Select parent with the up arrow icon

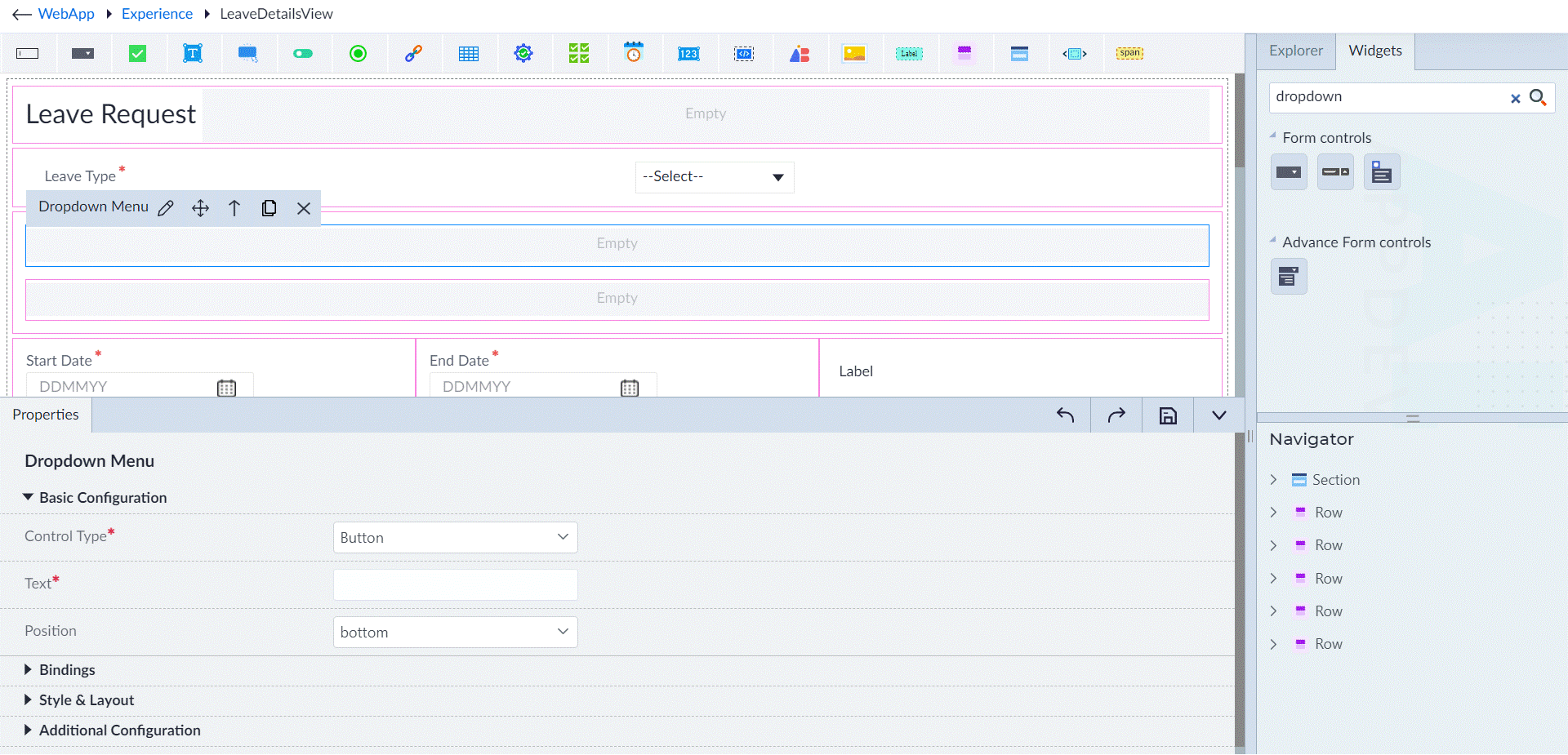(234, 208)
